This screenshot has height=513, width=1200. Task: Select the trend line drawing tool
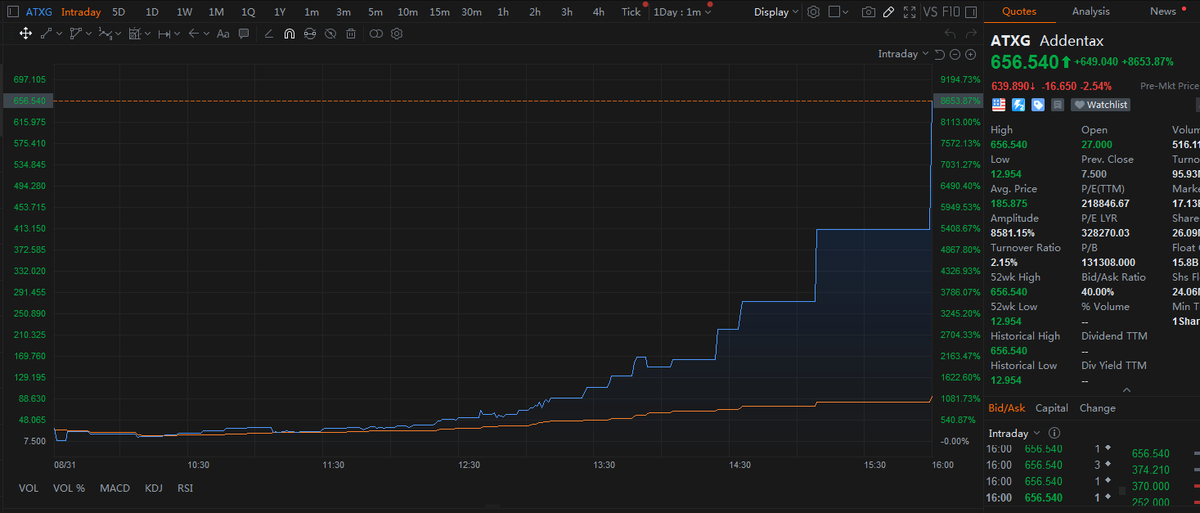(x=46, y=33)
